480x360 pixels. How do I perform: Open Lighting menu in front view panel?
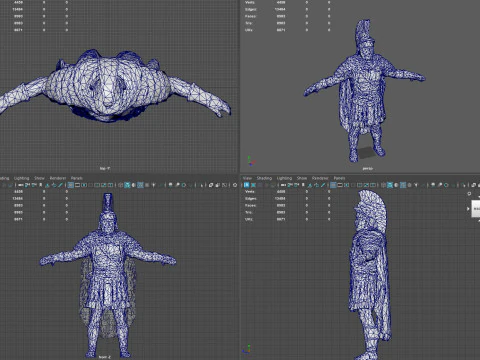(x=21, y=178)
